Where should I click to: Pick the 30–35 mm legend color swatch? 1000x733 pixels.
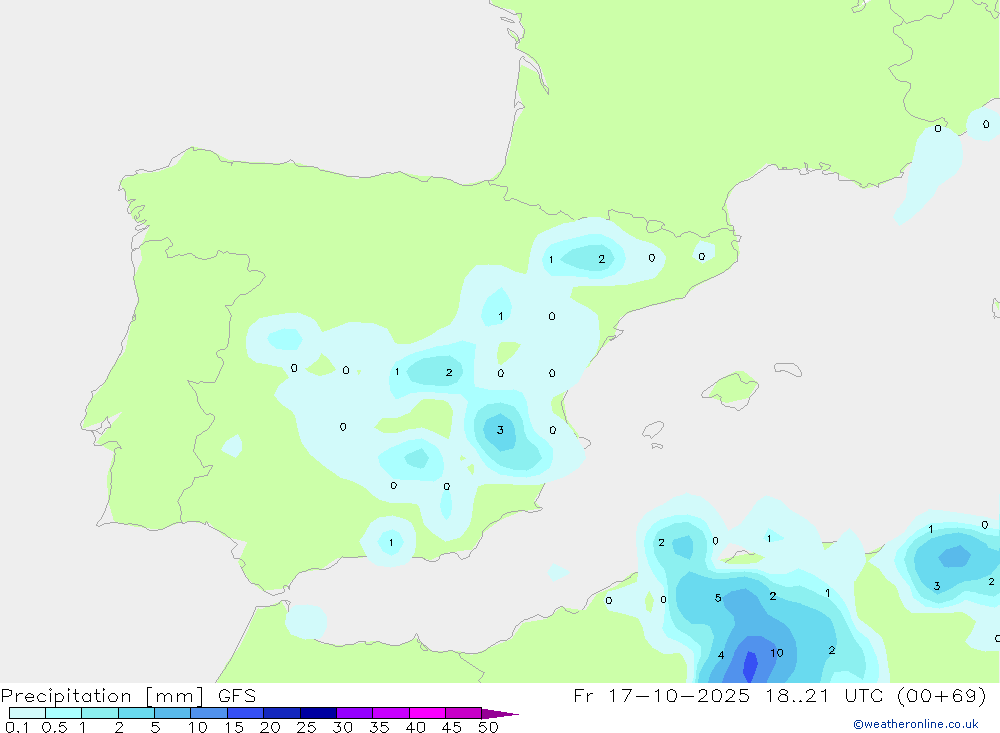pyautogui.click(x=354, y=713)
